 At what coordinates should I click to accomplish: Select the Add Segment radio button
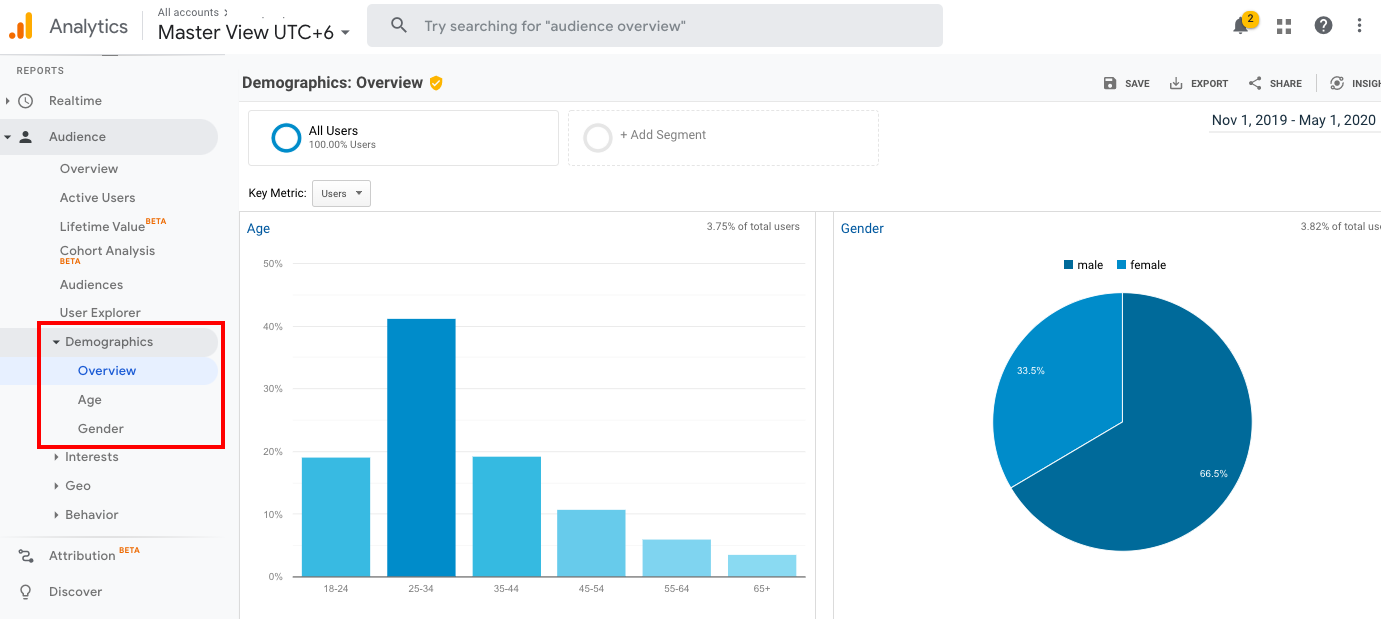(597, 137)
